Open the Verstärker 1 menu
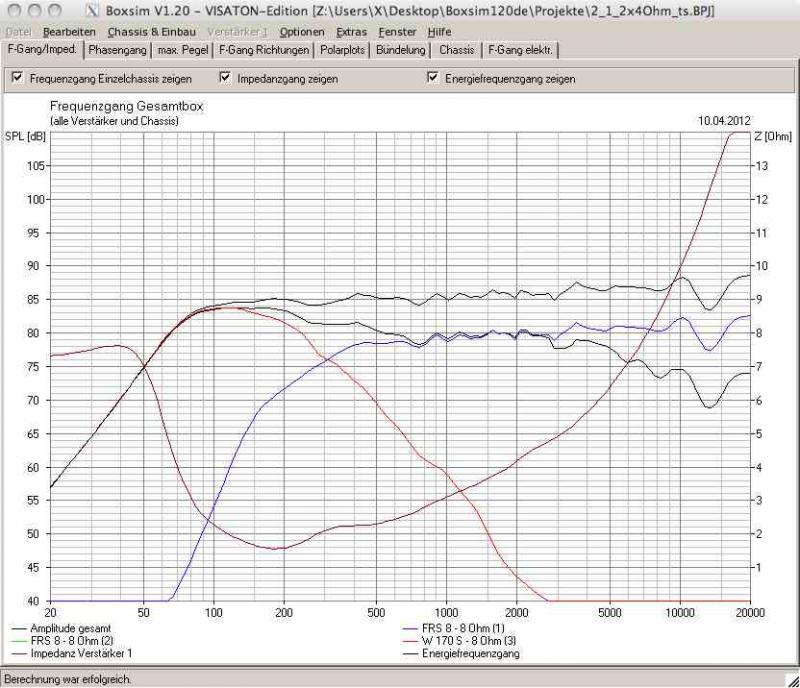Screen dimensions: 800x688 coord(237,32)
